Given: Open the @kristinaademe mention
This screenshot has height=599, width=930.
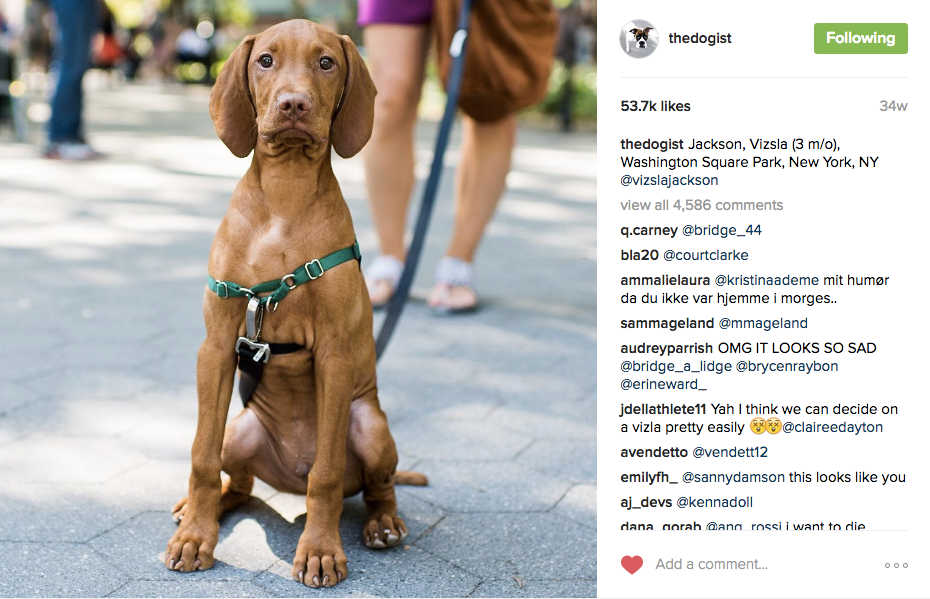Looking at the screenshot, I should (767, 280).
